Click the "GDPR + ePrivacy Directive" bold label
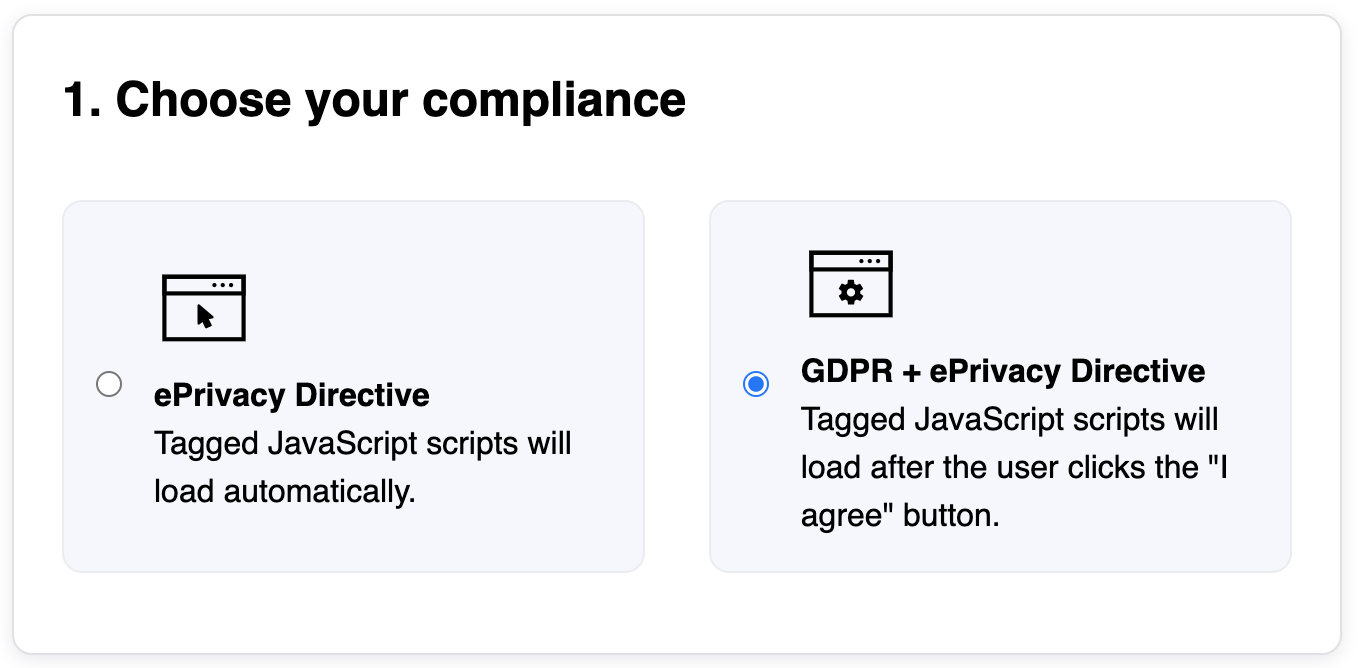The width and height of the screenshot is (1364, 668). (x=1003, y=371)
